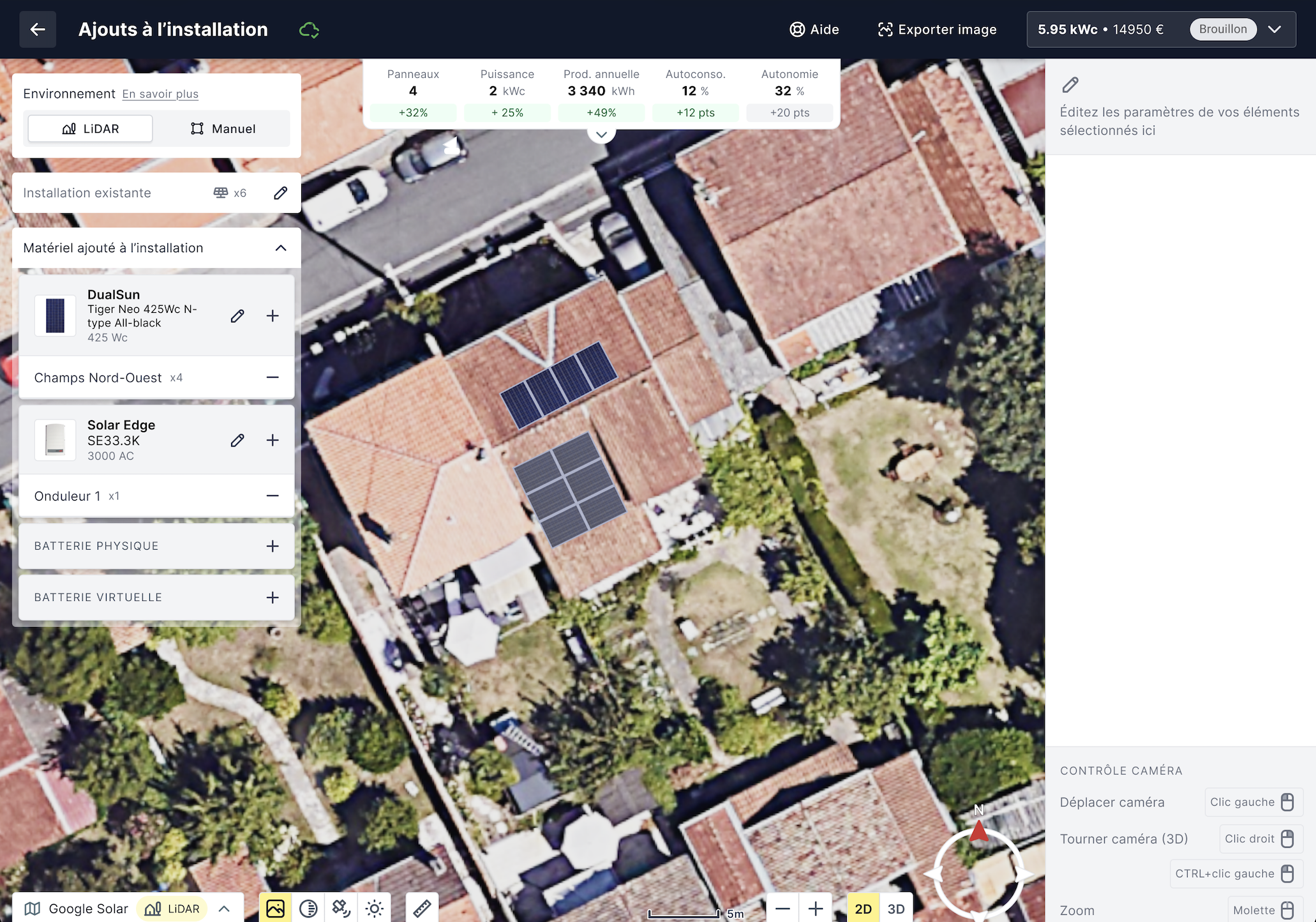Zoom out the map with minus button
This screenshot has height=922, width=1316.
783,909
